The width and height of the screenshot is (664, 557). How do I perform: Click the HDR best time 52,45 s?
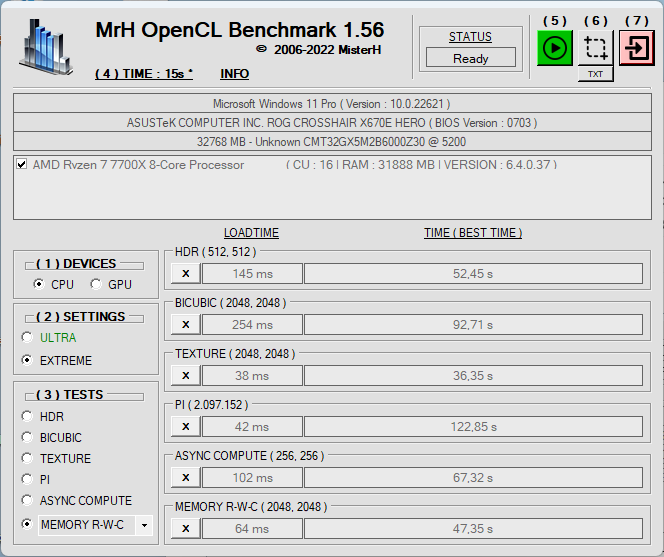(473, 274)
